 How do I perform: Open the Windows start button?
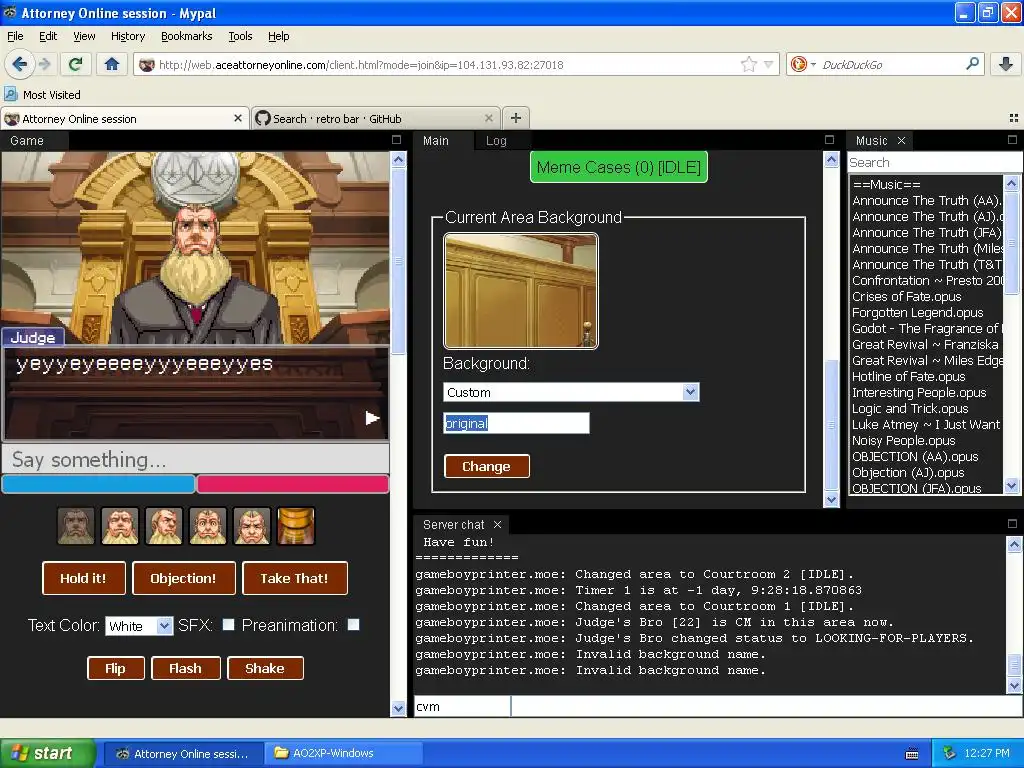[48, 754]
